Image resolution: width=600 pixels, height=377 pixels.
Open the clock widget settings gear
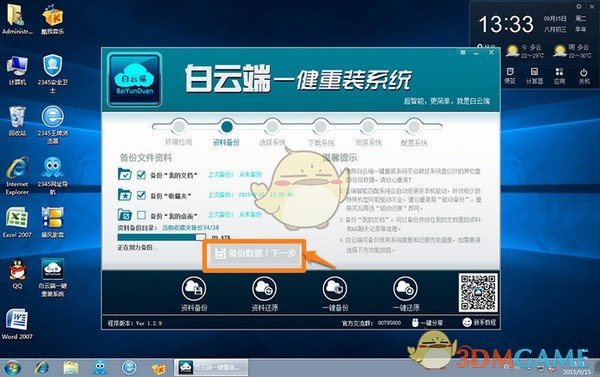(x=579, y=7)
